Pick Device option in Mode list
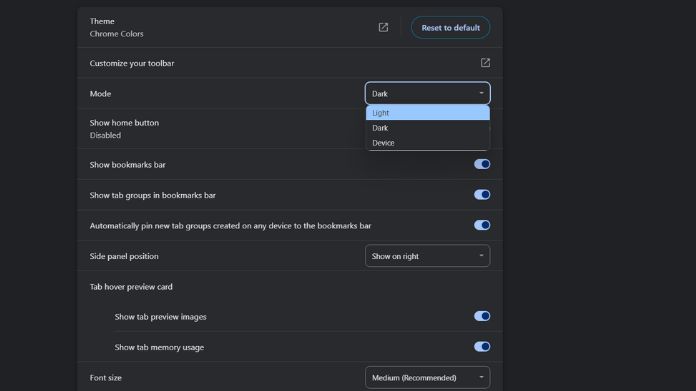 pos(427,143)
